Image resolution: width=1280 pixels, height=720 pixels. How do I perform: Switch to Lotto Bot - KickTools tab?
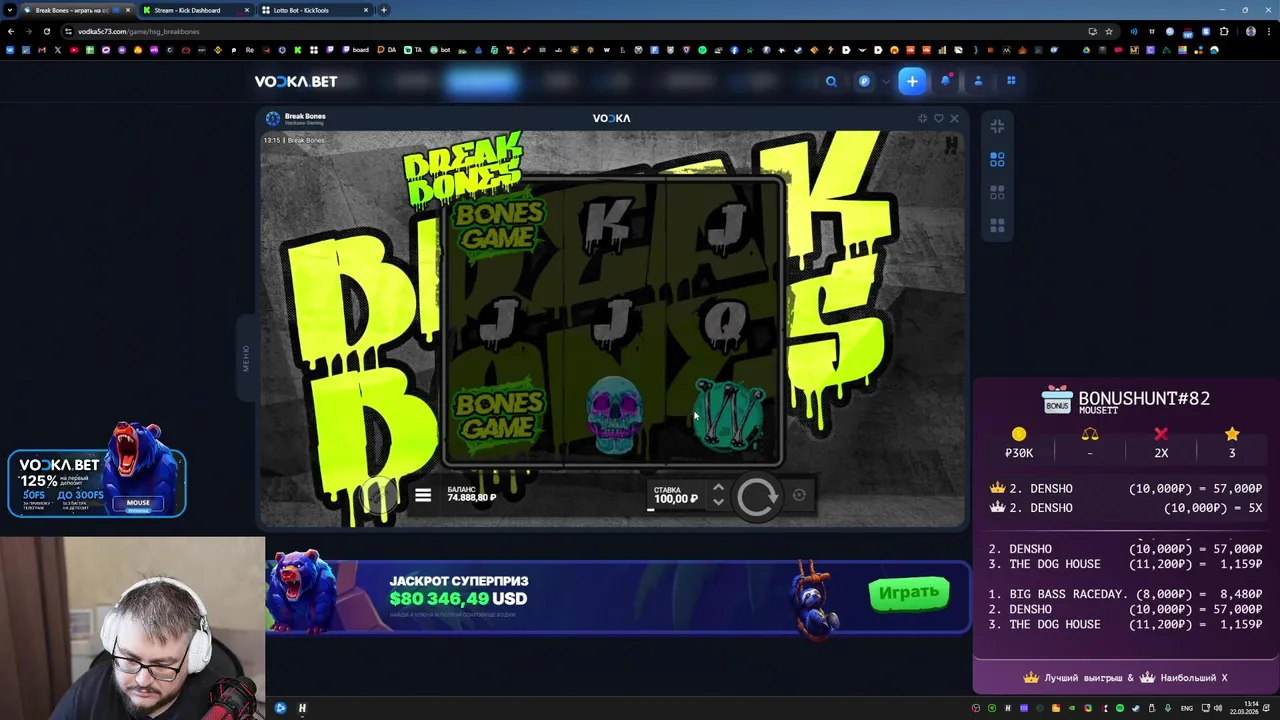pos(316,10)
